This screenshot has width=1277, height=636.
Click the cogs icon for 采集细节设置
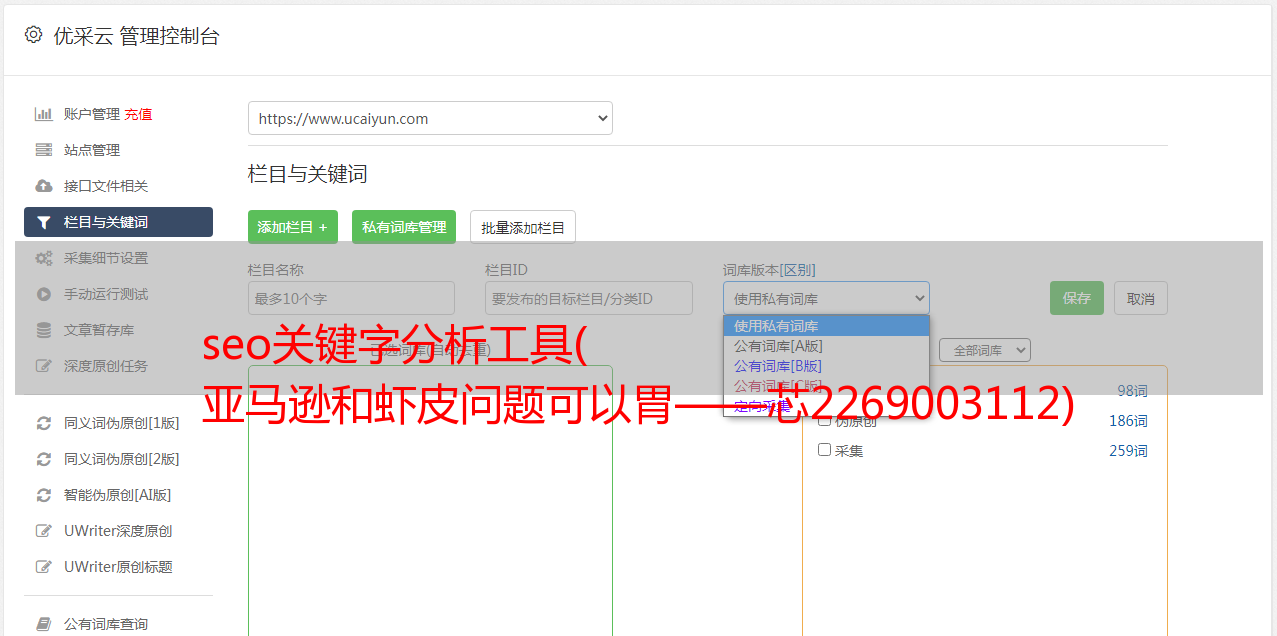(x=43, y=258)
